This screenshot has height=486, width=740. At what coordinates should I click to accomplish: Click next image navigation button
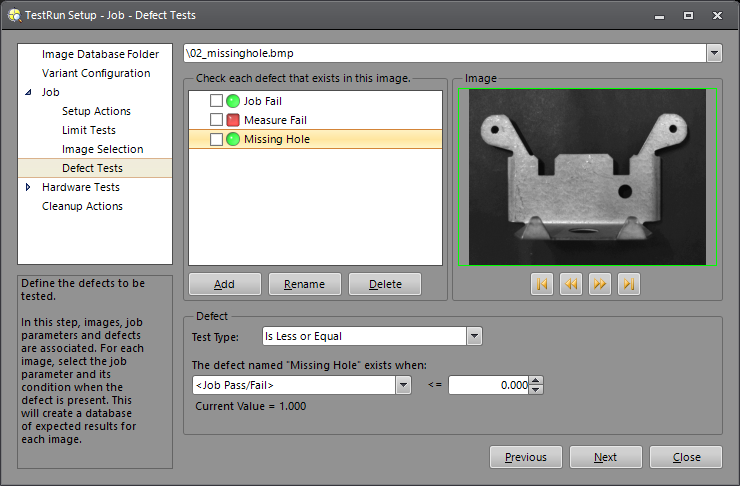pyautogui.click(x=599, y=284)
